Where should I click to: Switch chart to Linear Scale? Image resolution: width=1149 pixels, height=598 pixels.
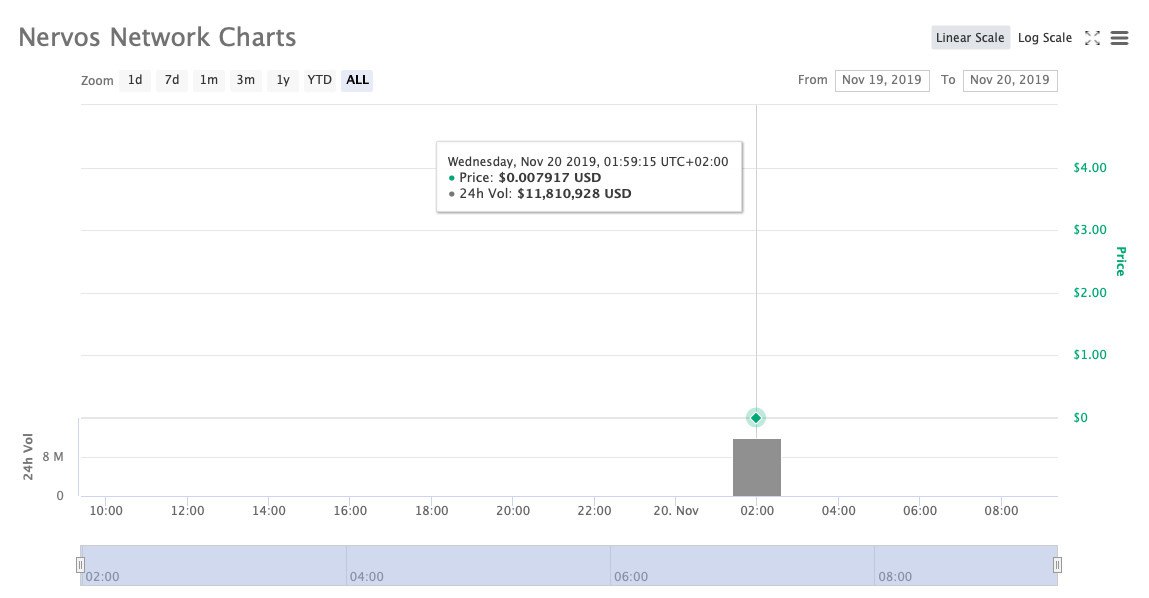click(970, 38)
